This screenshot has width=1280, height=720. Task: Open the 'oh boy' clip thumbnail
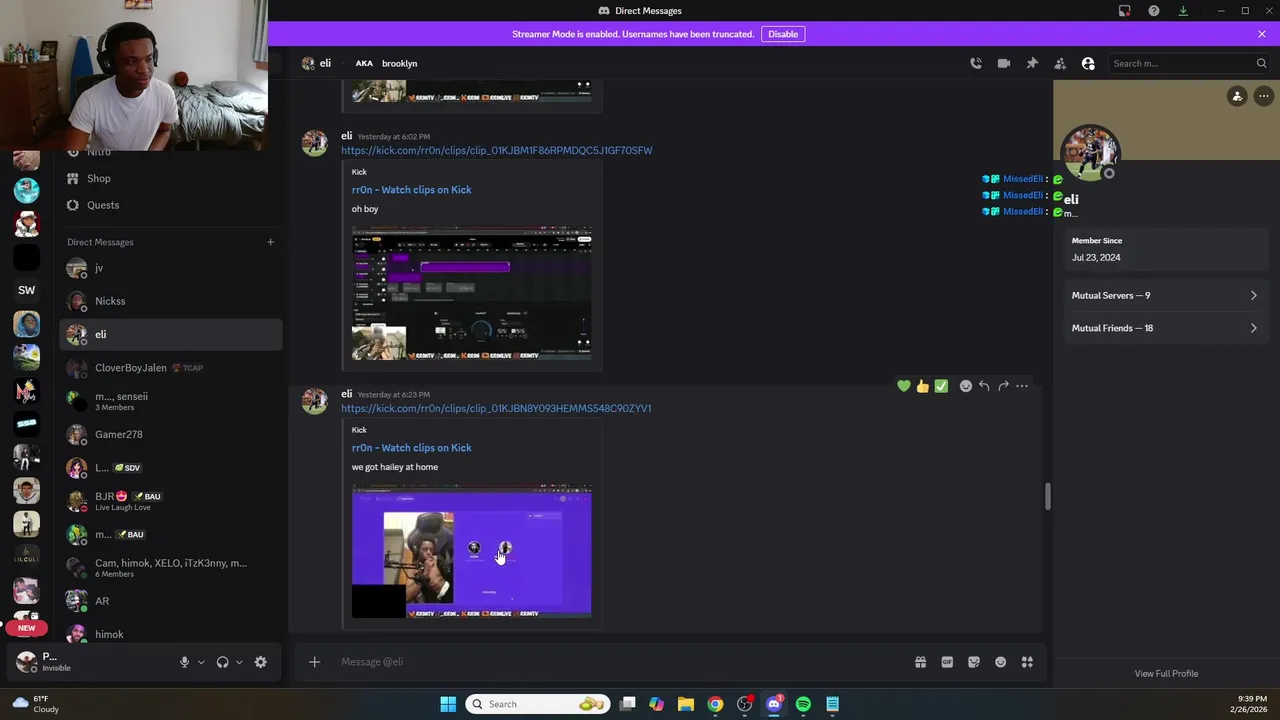point(471,294)
